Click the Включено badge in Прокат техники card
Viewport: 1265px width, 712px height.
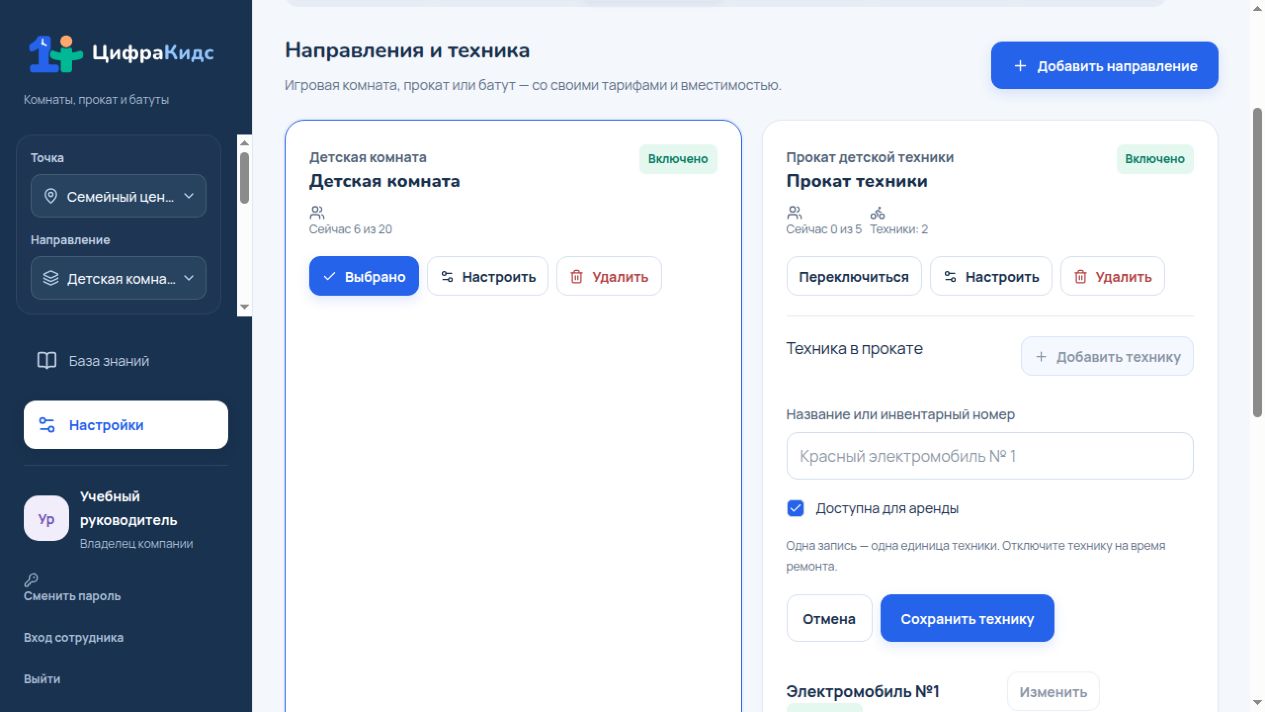(x=1155, y=159)
